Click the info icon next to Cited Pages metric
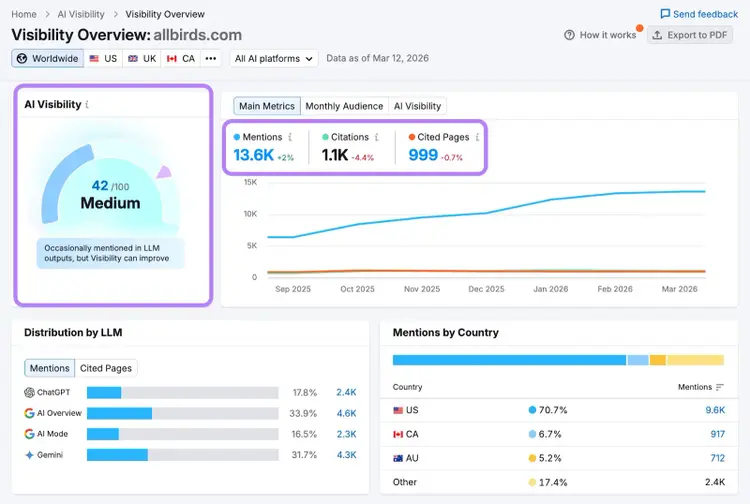Screen dimensions: 750x504 pos(477,137)
